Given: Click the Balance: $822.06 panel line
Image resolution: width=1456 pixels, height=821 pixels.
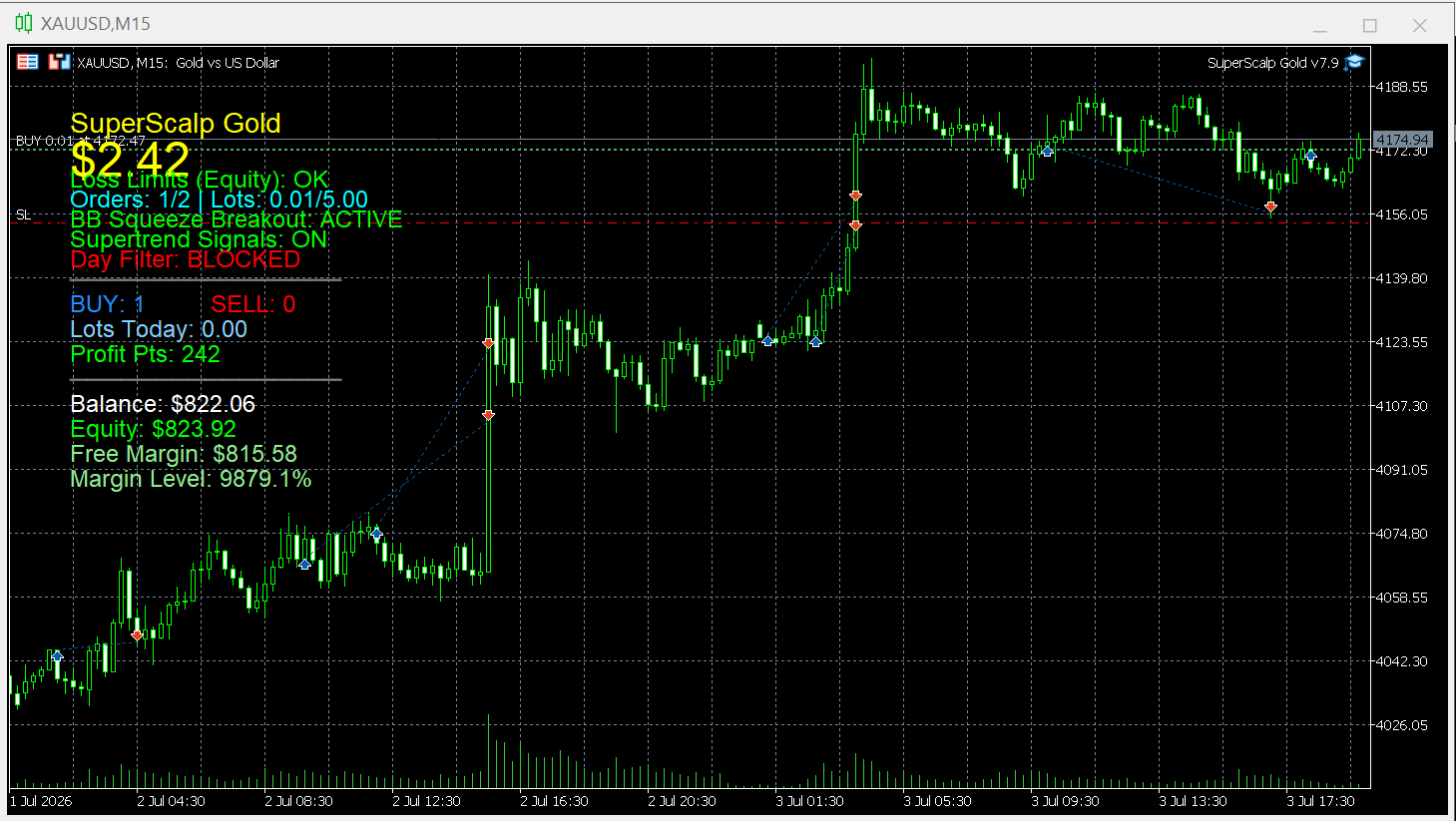Looking at the screenshot, I should (x=163, y=404).
